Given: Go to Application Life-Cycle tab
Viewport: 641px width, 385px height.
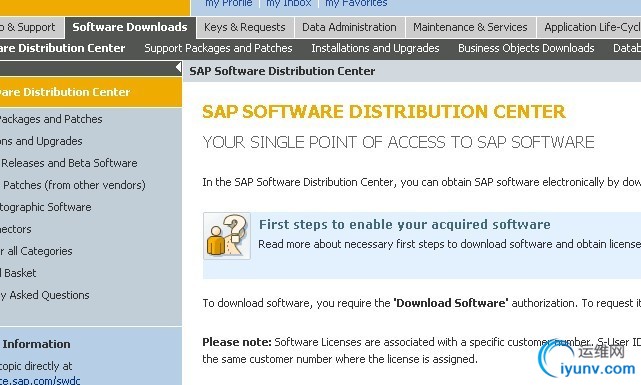Looking at the screenshot, I should click(x=589, y=27).
